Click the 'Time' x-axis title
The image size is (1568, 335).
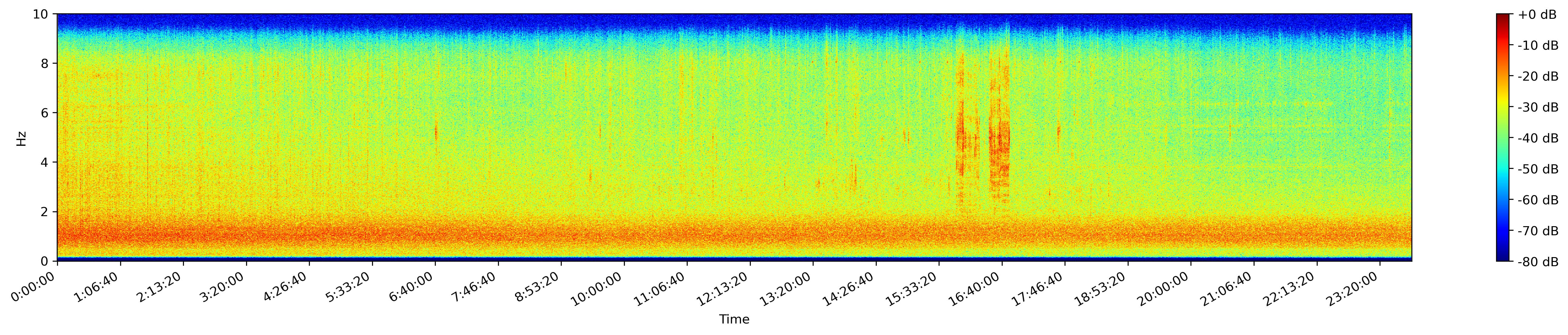click(734, 320)
